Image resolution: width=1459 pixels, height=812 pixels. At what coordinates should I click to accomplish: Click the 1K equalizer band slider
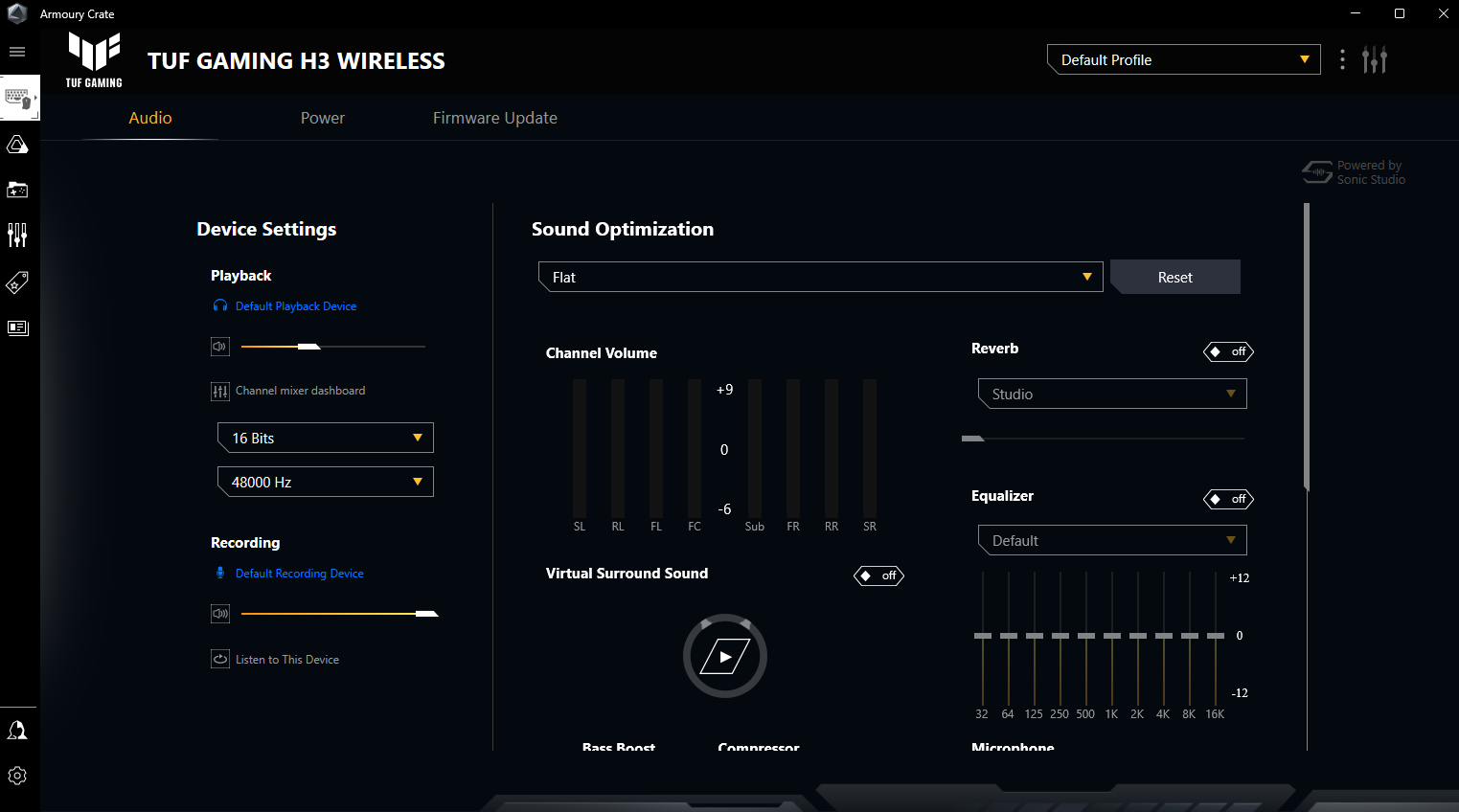[1112, 636]
